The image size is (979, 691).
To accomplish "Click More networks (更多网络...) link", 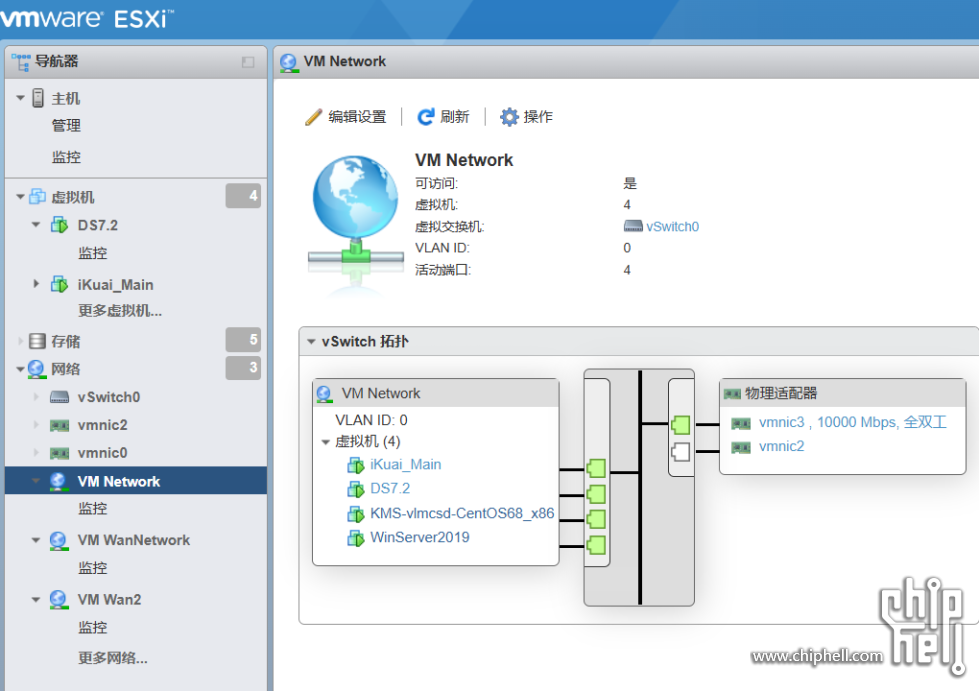I will click(x=112, y=658).
